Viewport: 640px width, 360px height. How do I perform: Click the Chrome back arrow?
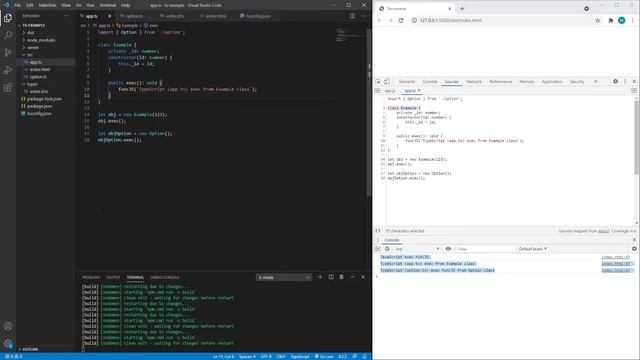(x=380, y=20)
